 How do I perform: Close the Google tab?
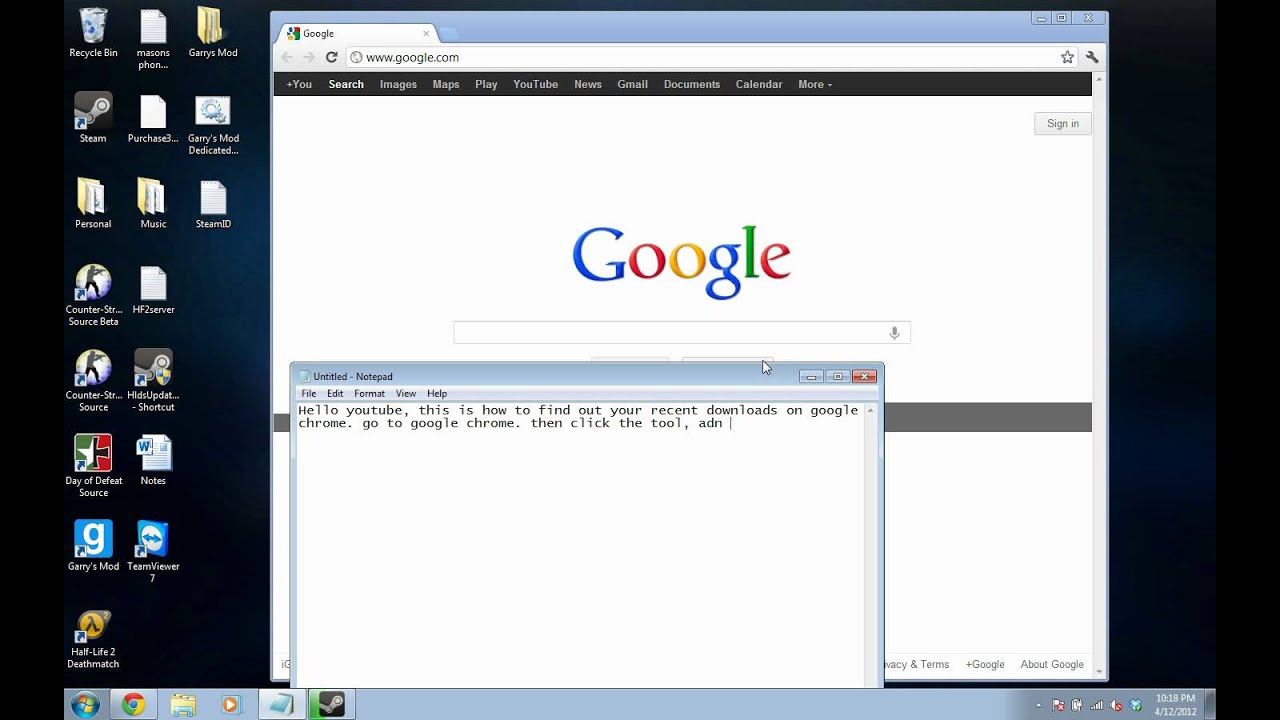tap(426, 33)
